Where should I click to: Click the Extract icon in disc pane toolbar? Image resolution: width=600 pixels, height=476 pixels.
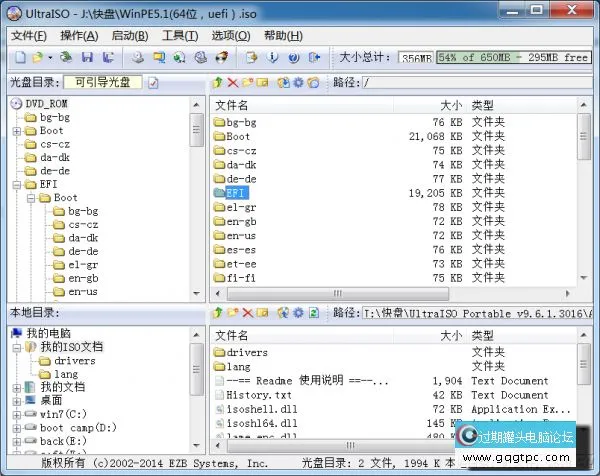coord(283,82)
